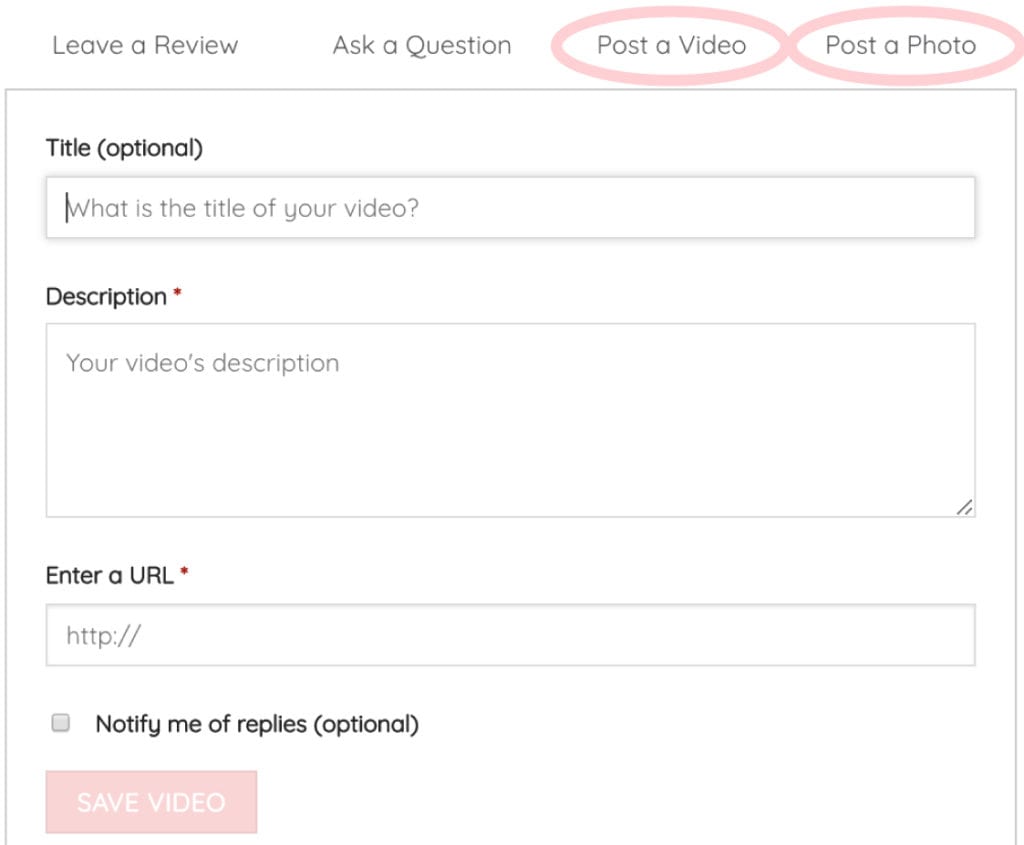Select the circled Post a Video heading
1024x845 pixels.
click(x=670, y=45)
